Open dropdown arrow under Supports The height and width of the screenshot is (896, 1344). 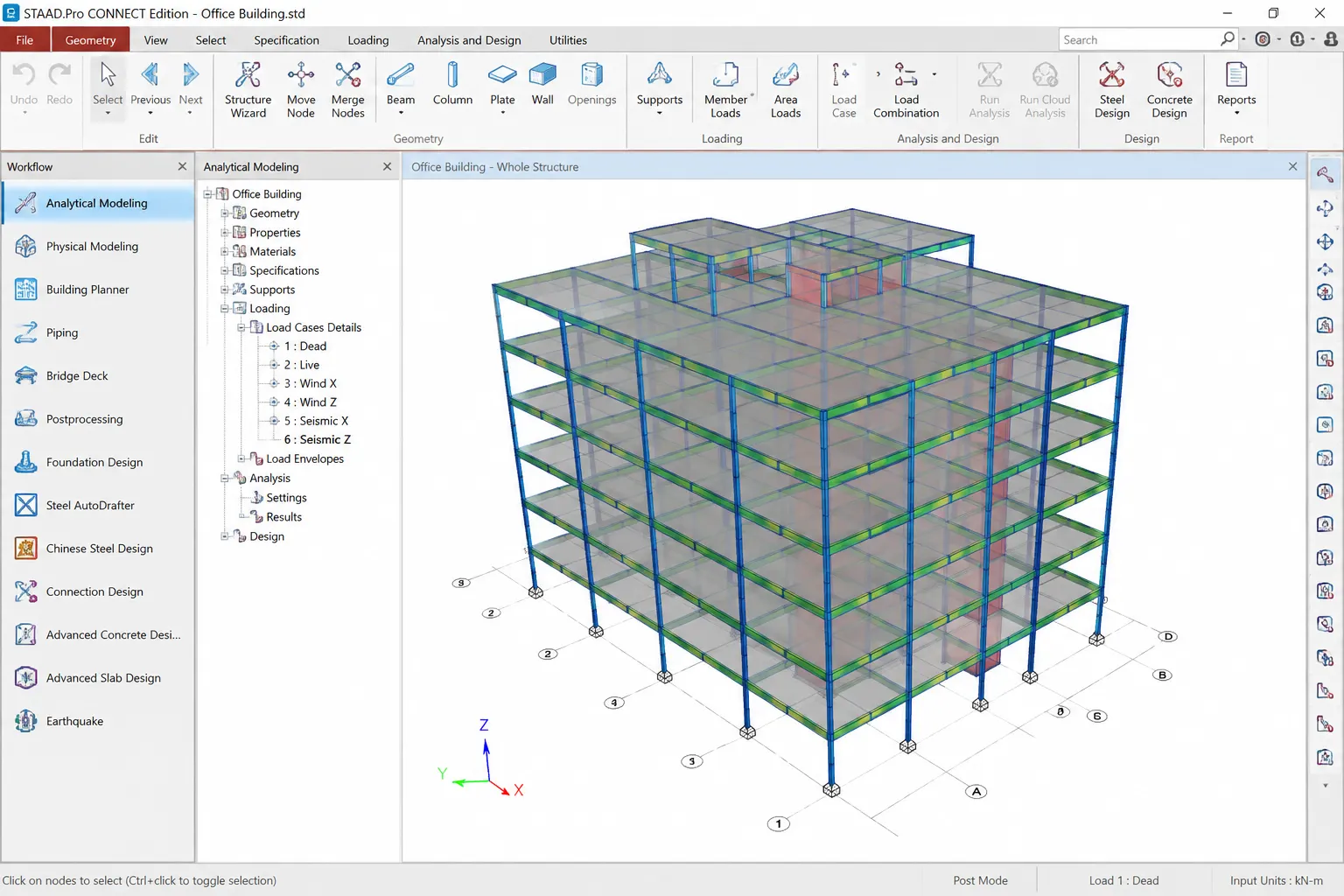pyautogui.click(x=659, y=113)
